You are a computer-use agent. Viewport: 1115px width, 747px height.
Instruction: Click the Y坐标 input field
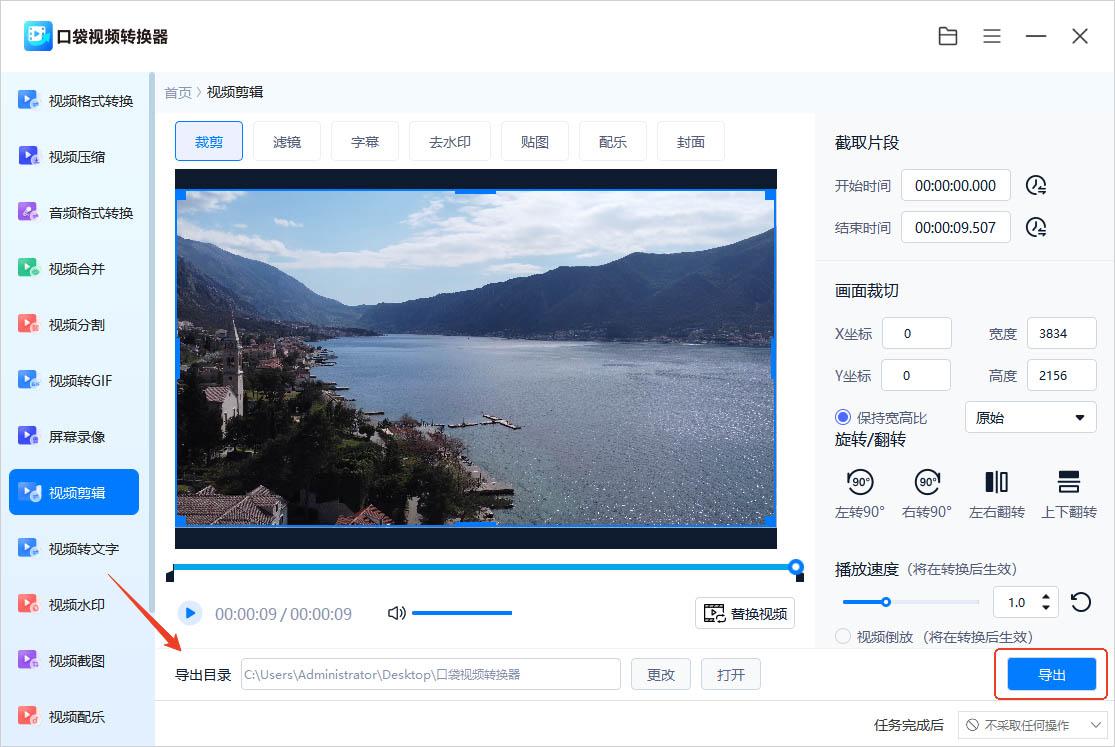click(x=916, y=375)
